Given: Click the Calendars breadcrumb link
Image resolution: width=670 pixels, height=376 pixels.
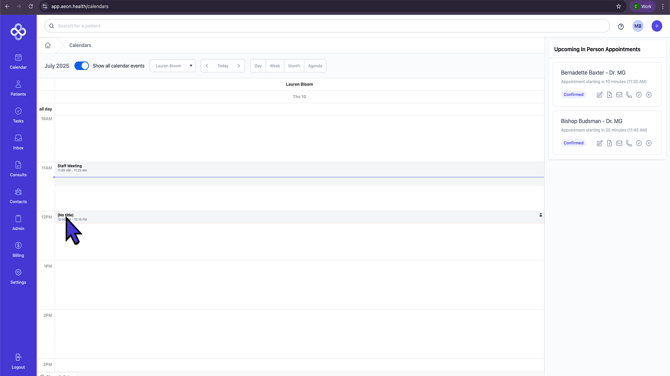Looking at the screenshot, I should pos(80,45).
